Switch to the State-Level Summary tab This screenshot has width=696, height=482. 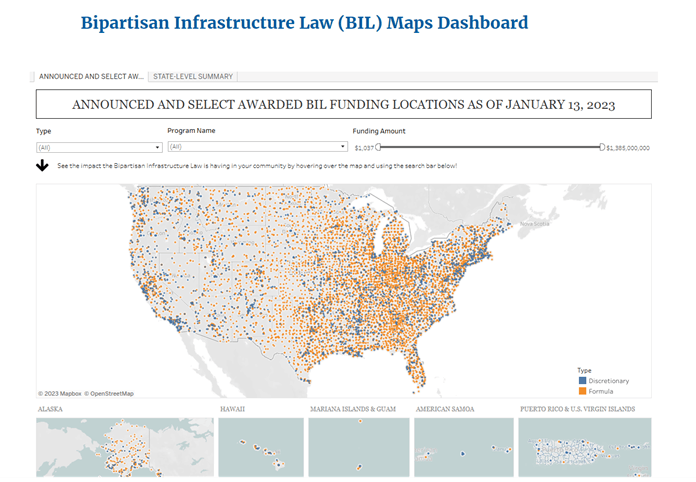pos(193,76)
